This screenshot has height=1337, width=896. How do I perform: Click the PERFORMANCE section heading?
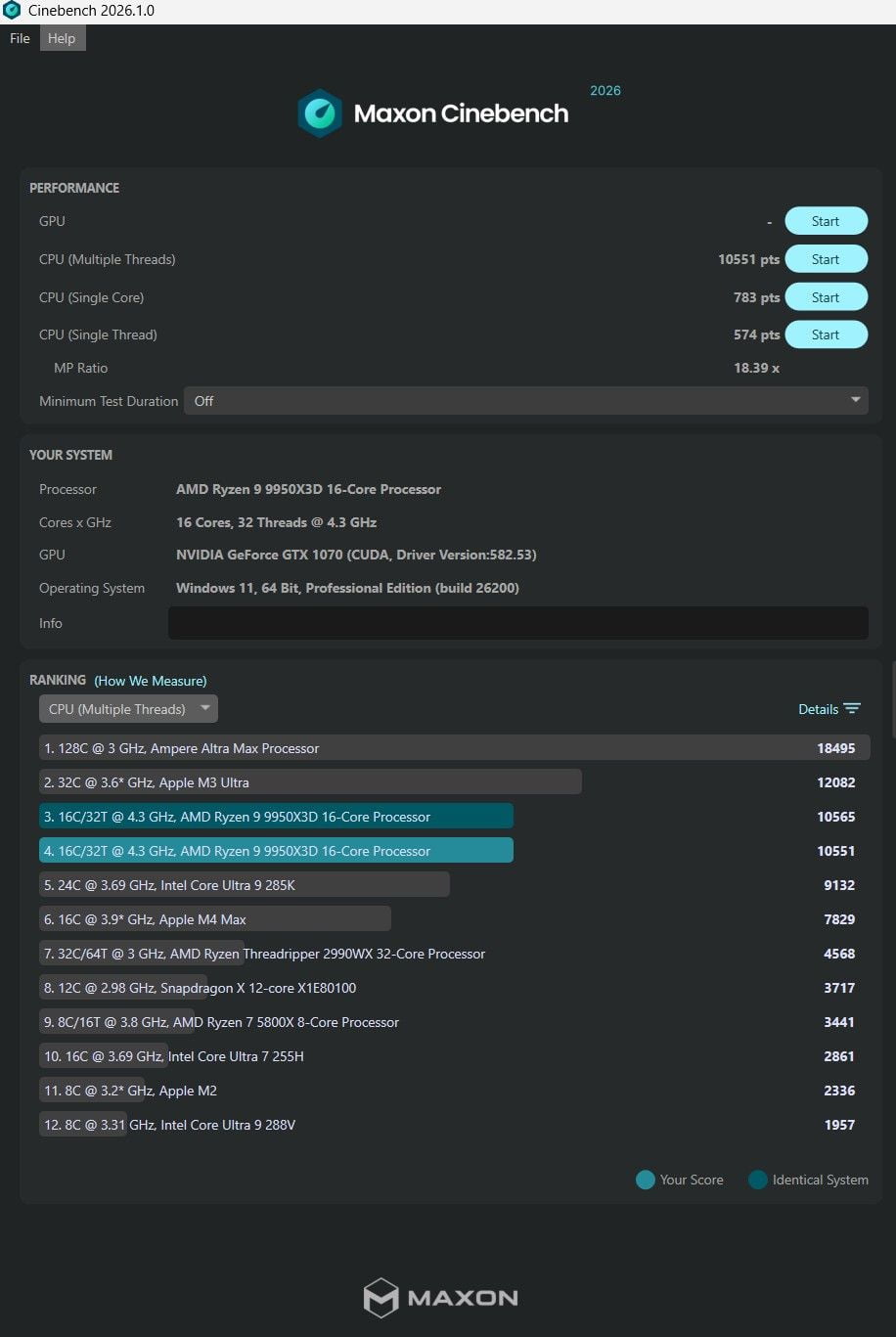point(74,188)
